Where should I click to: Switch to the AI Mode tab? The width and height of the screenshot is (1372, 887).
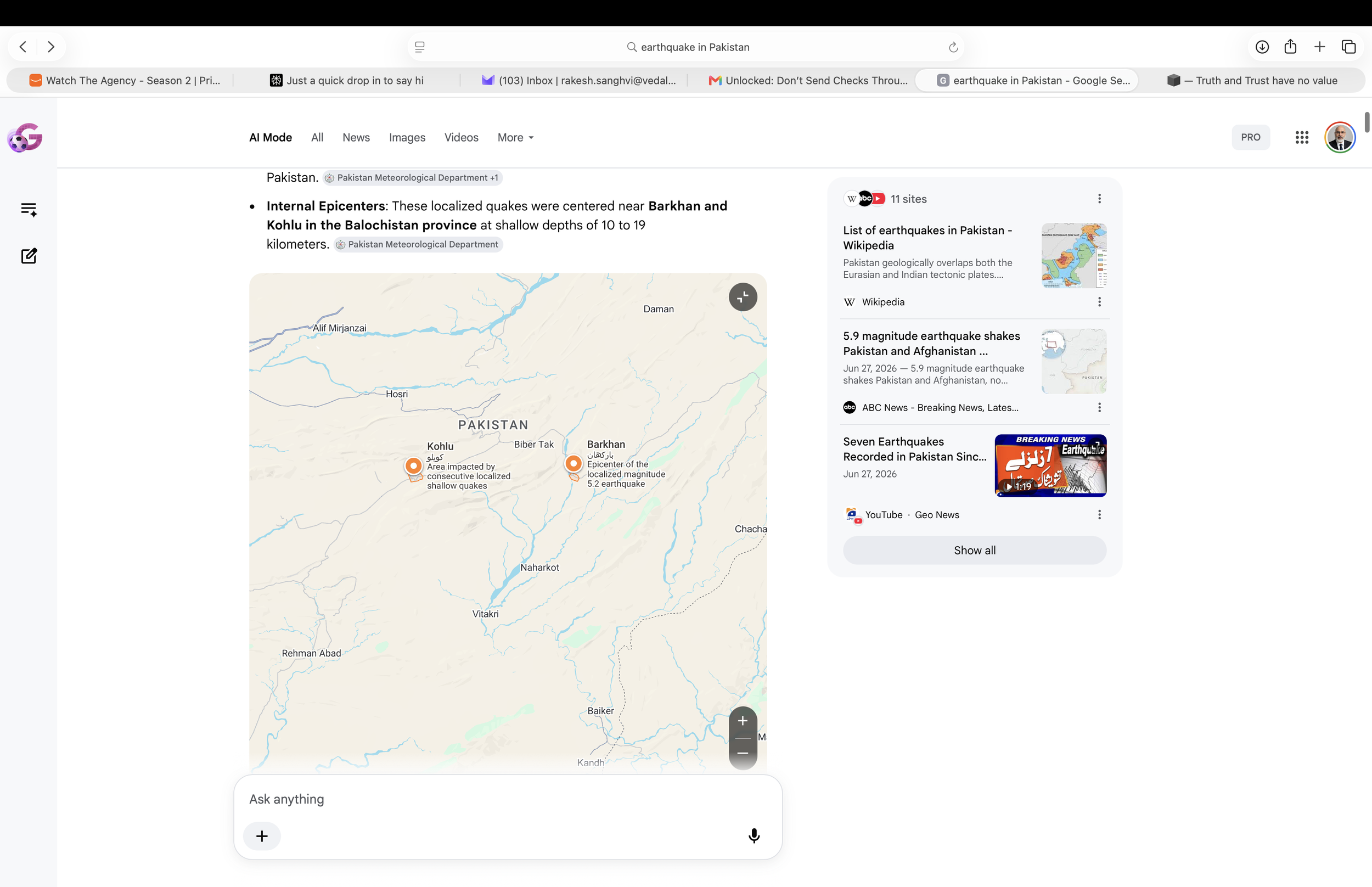(x=271, y=138)
